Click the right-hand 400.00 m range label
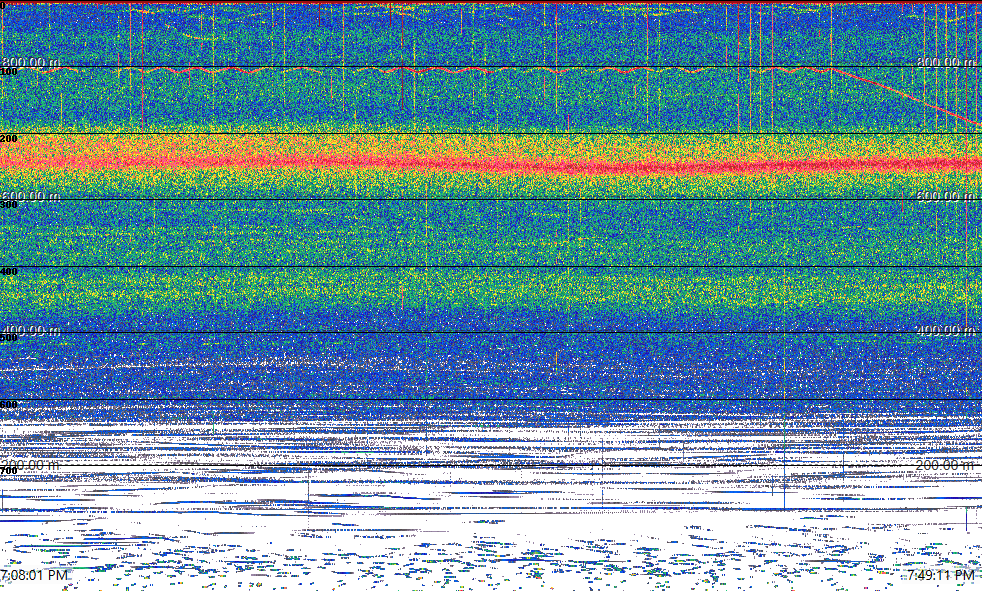982x592 pixels. pyautogui.click(x=946, y=330)
